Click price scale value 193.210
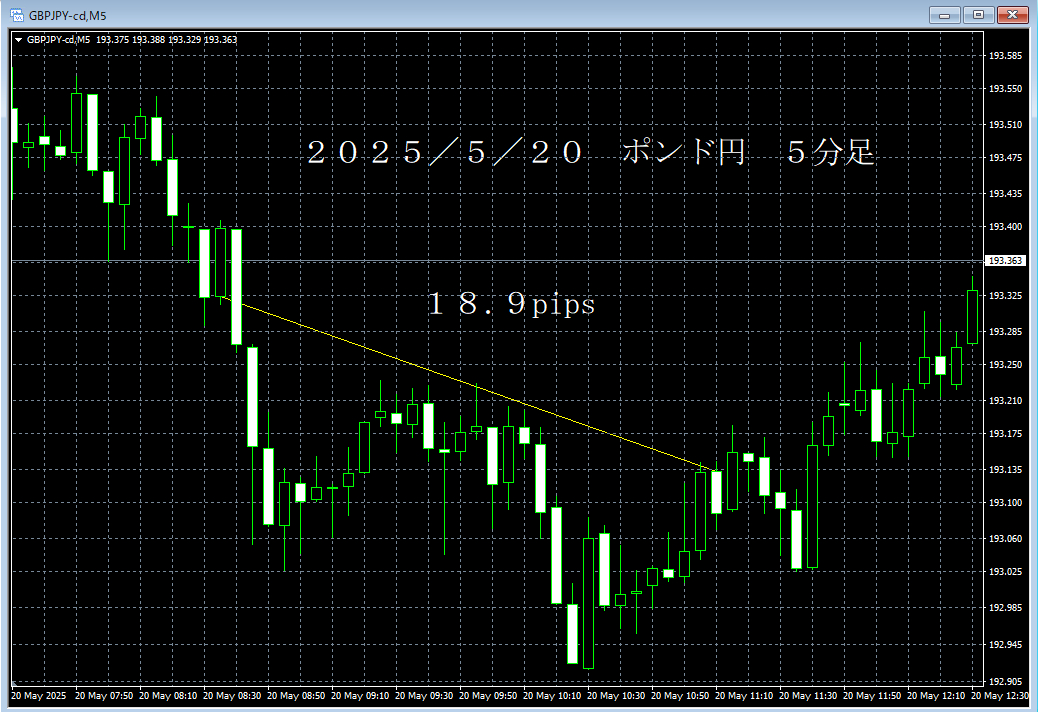This screenshot has width=1038, height=712. pos(1005,400)
